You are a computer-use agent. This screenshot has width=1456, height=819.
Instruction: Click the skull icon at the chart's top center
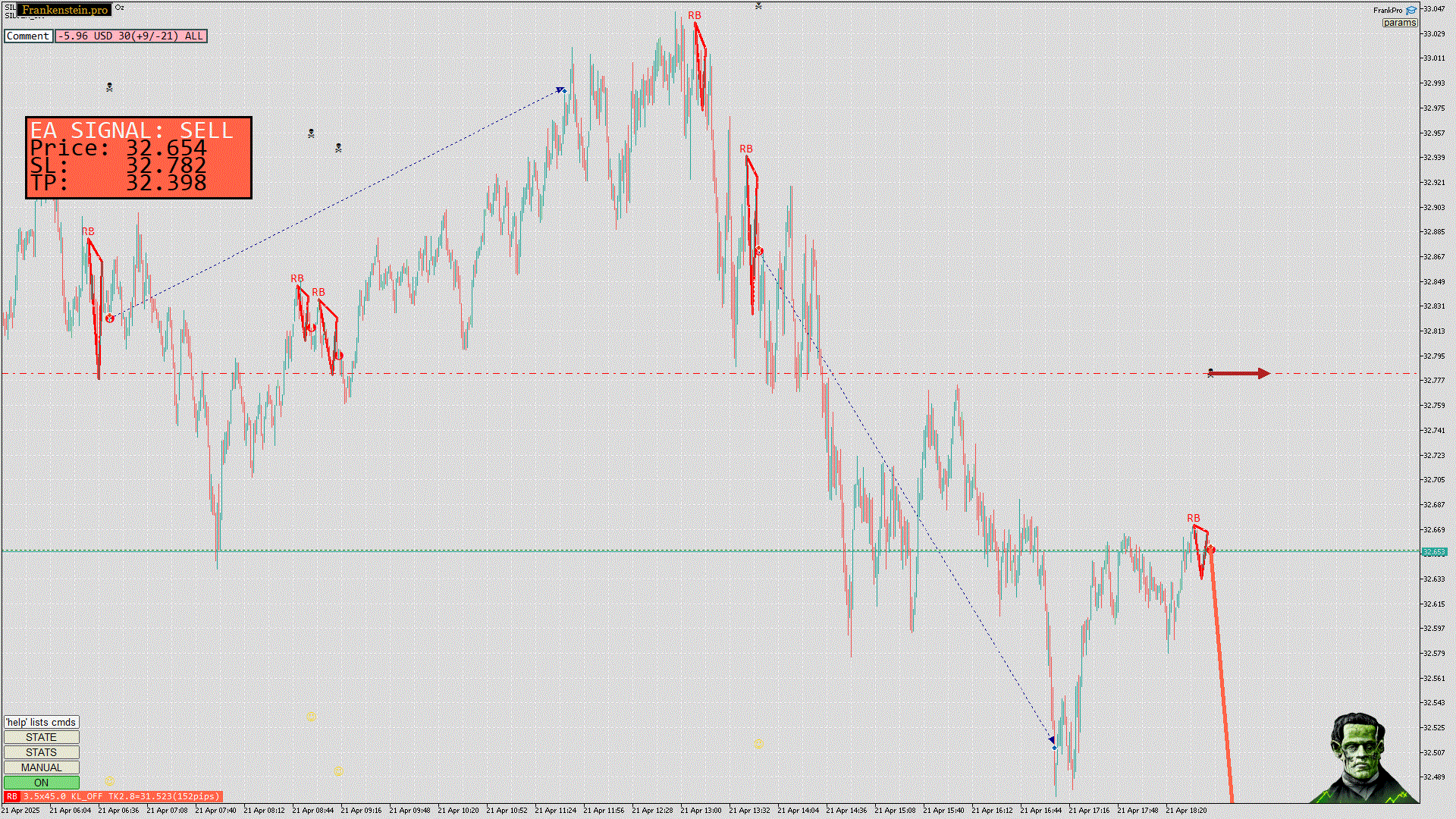[758, 6]
